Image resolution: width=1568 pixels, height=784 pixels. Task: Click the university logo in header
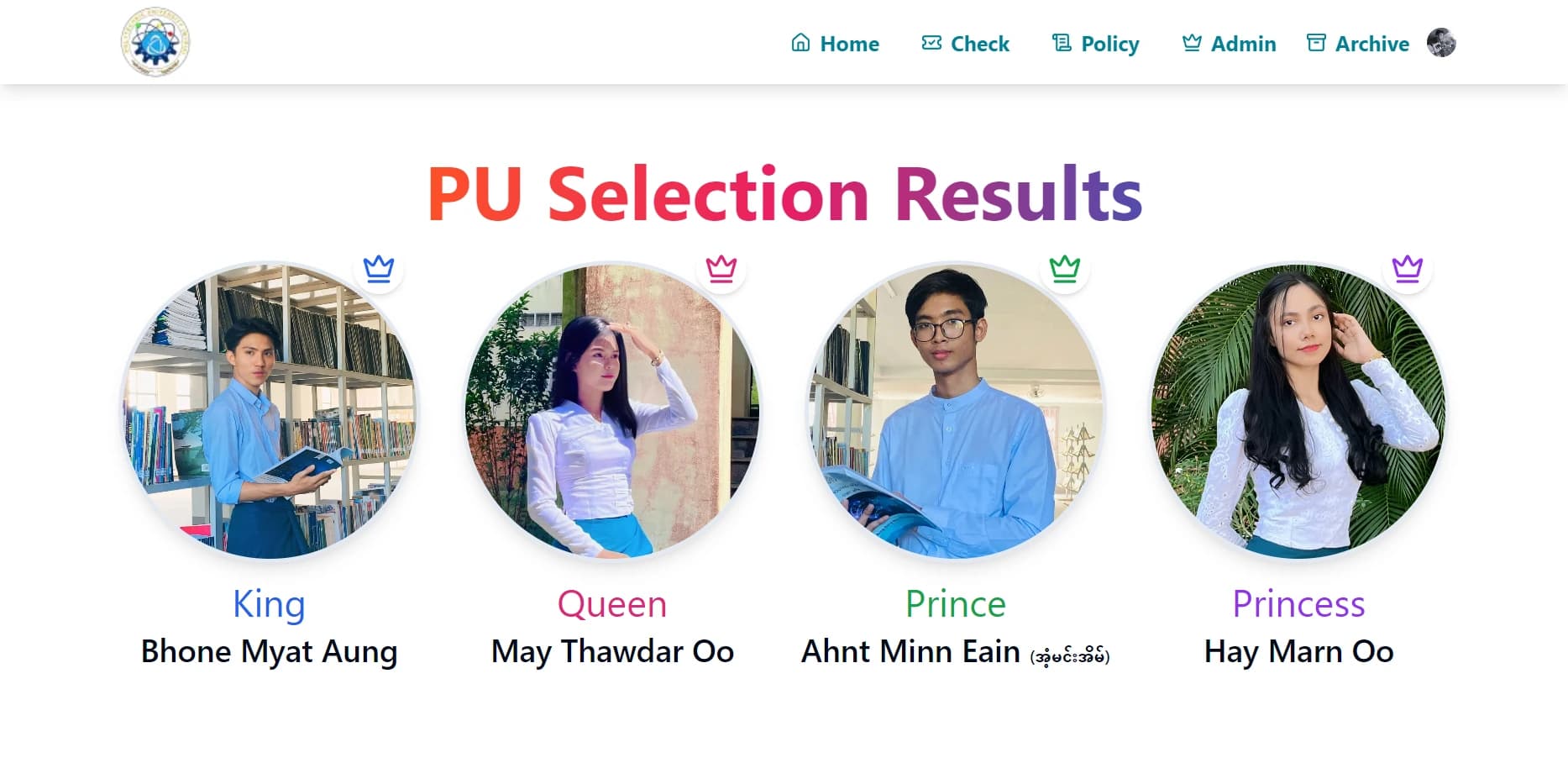[155, 43]
